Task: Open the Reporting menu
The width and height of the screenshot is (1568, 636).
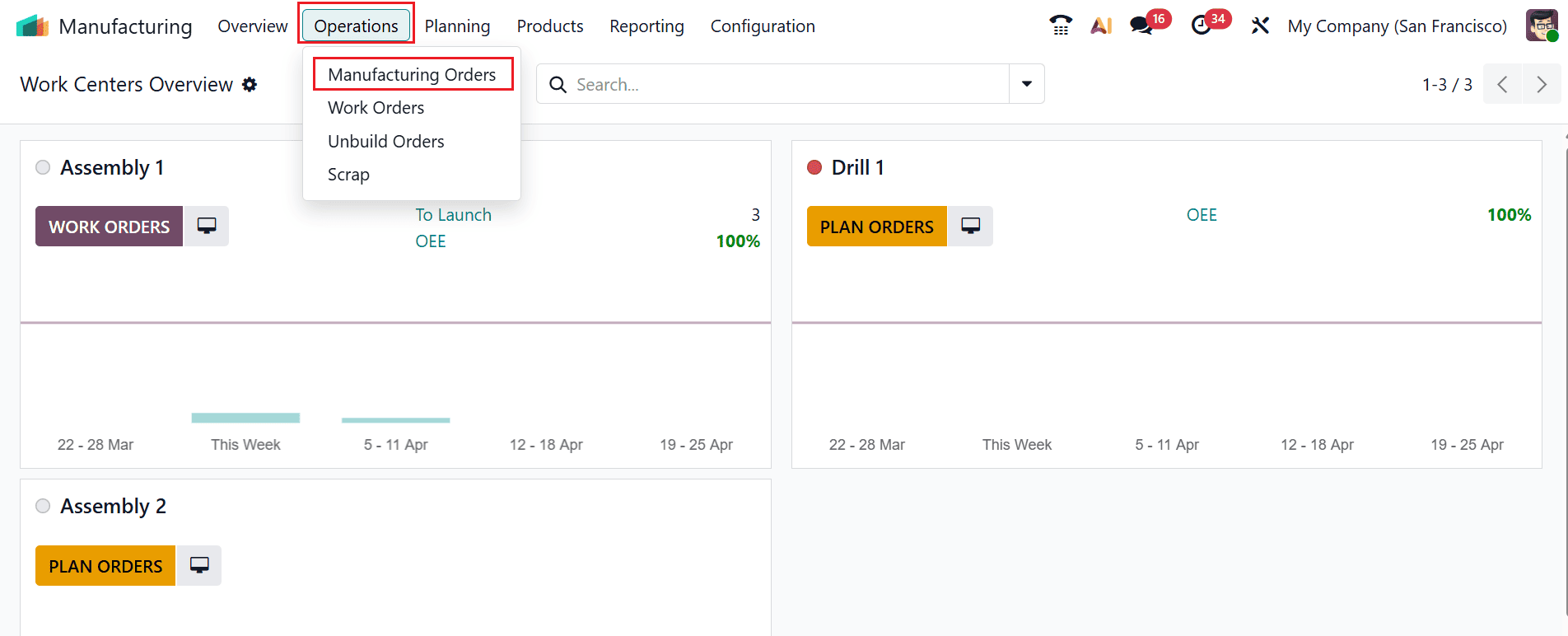Action: [646, 26]
